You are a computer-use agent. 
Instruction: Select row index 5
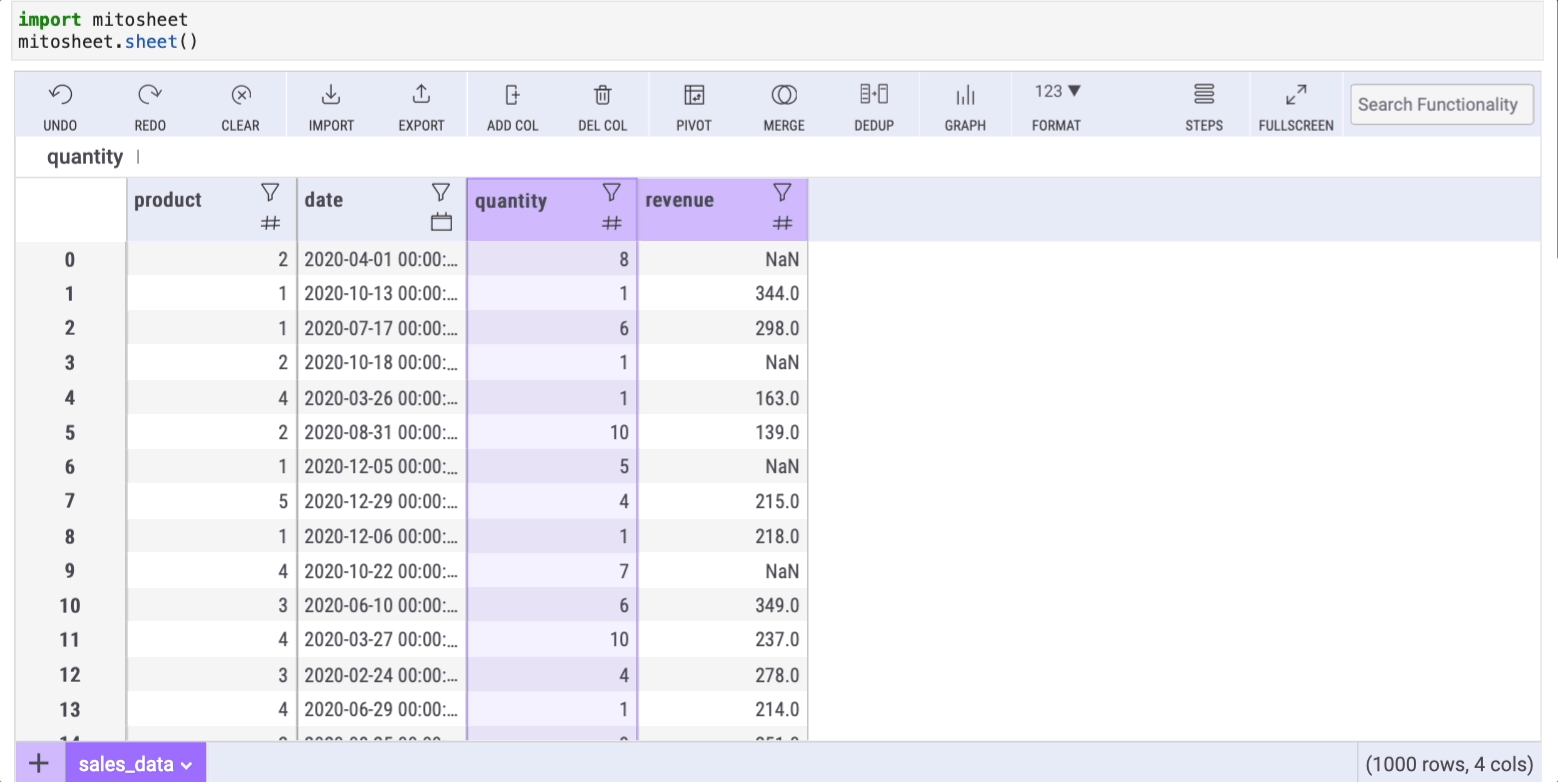70,433
